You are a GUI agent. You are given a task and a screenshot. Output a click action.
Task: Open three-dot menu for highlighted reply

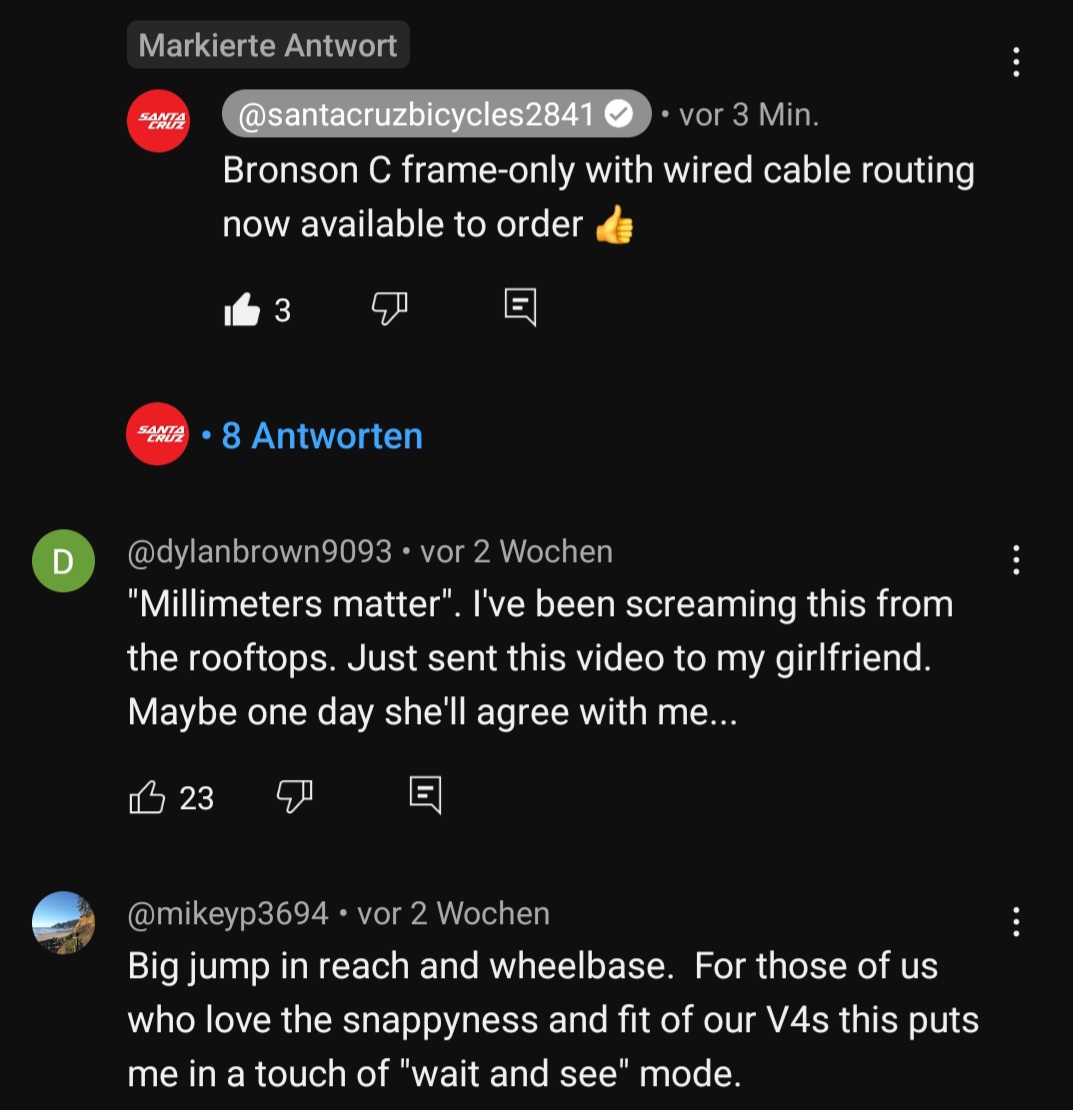[1016, 63]
